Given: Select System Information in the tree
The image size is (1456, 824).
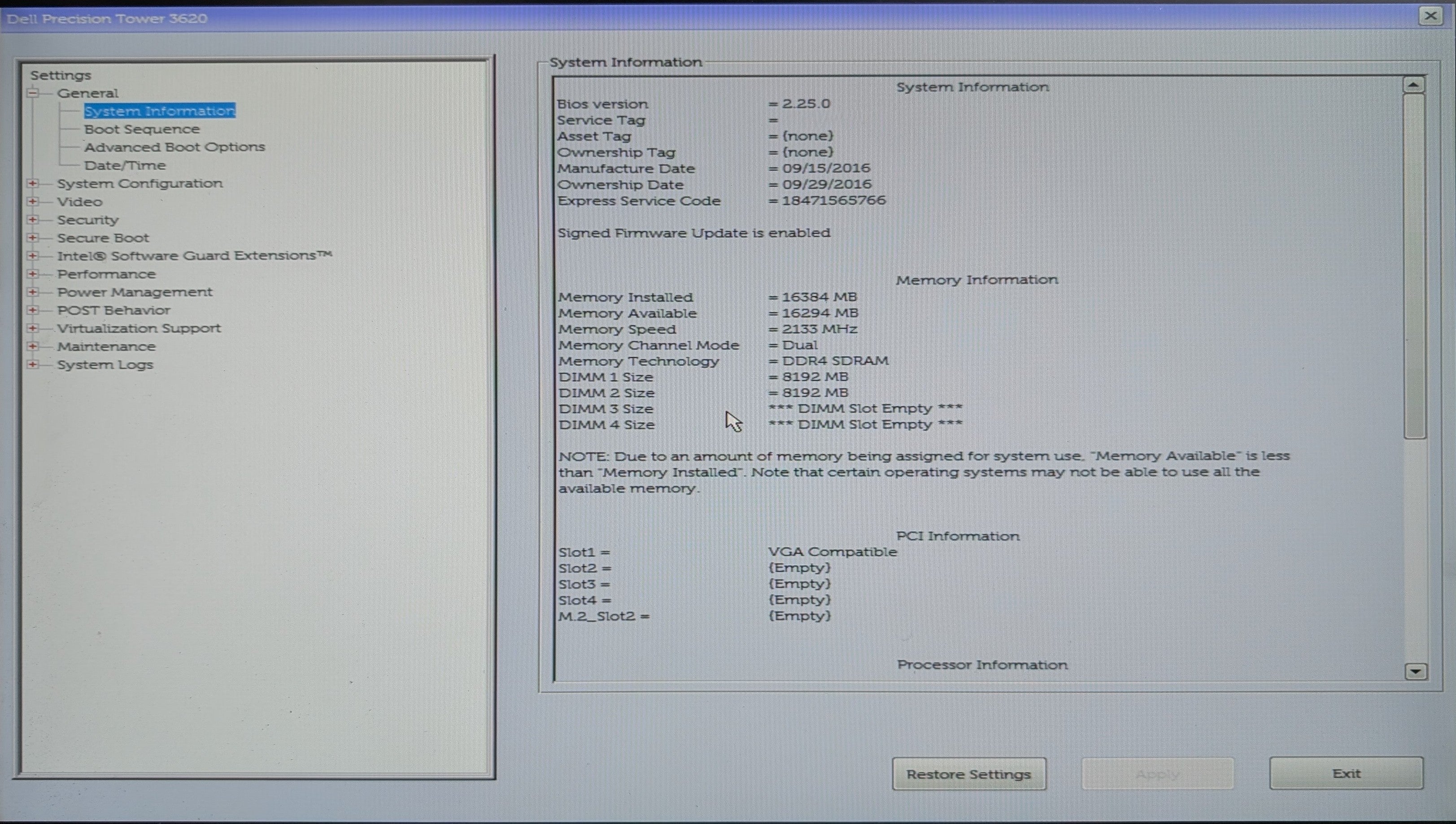Looking at the screenshot, I should click(160, 111).
